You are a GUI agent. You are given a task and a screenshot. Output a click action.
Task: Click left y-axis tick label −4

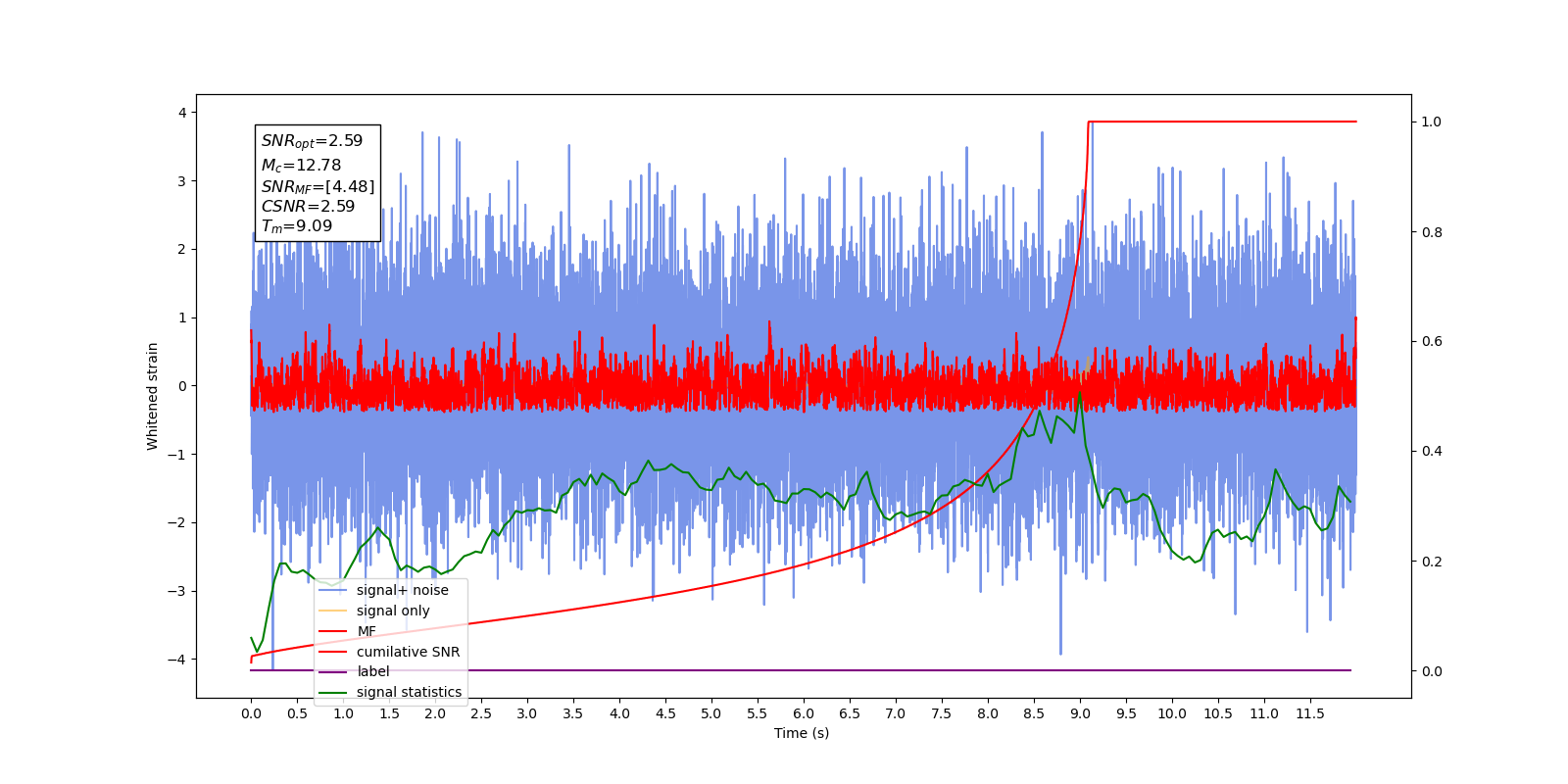[x=176, y=660]
